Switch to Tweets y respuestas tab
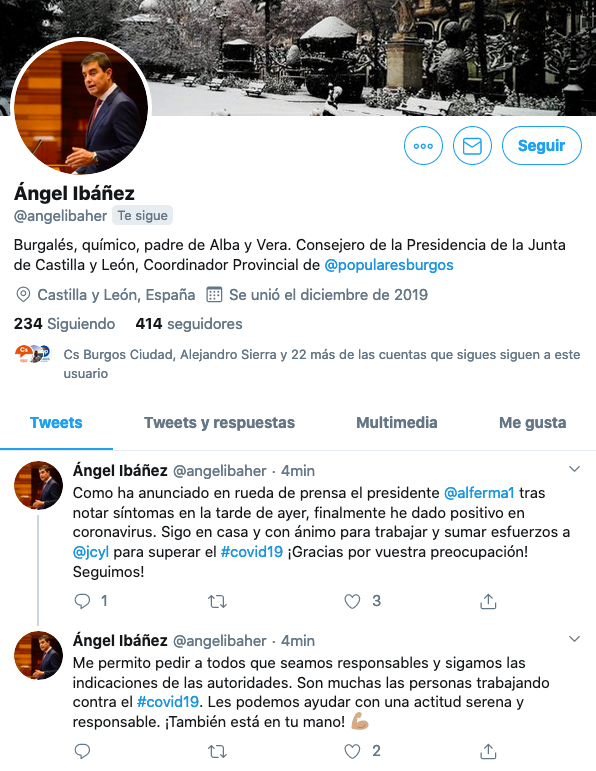 pyautogui.click(x=219, y=423)
